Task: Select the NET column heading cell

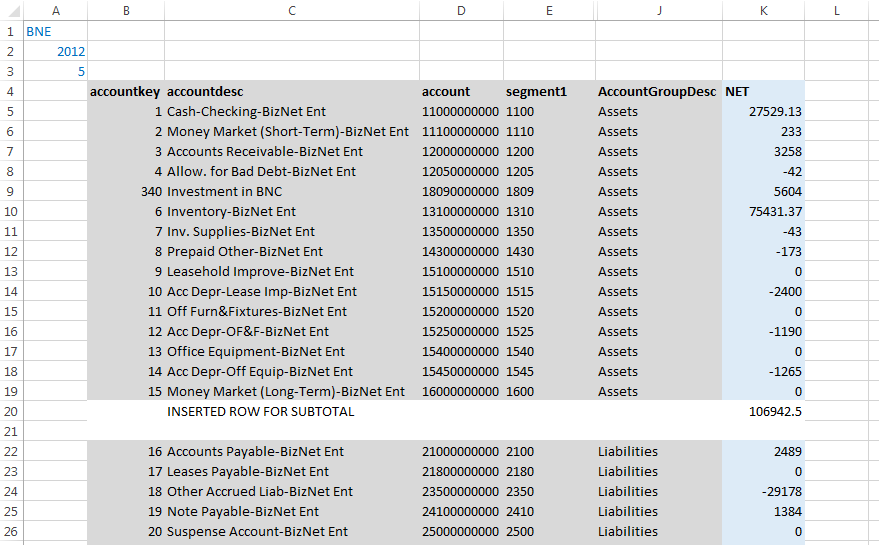Action: (762, 91)
